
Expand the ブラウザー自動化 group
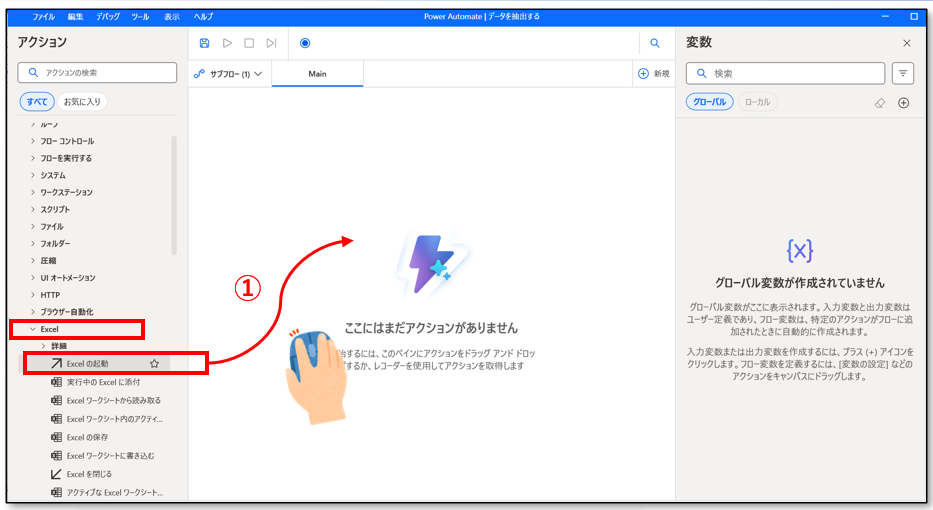pyautogui.click(x=33, y=312)
